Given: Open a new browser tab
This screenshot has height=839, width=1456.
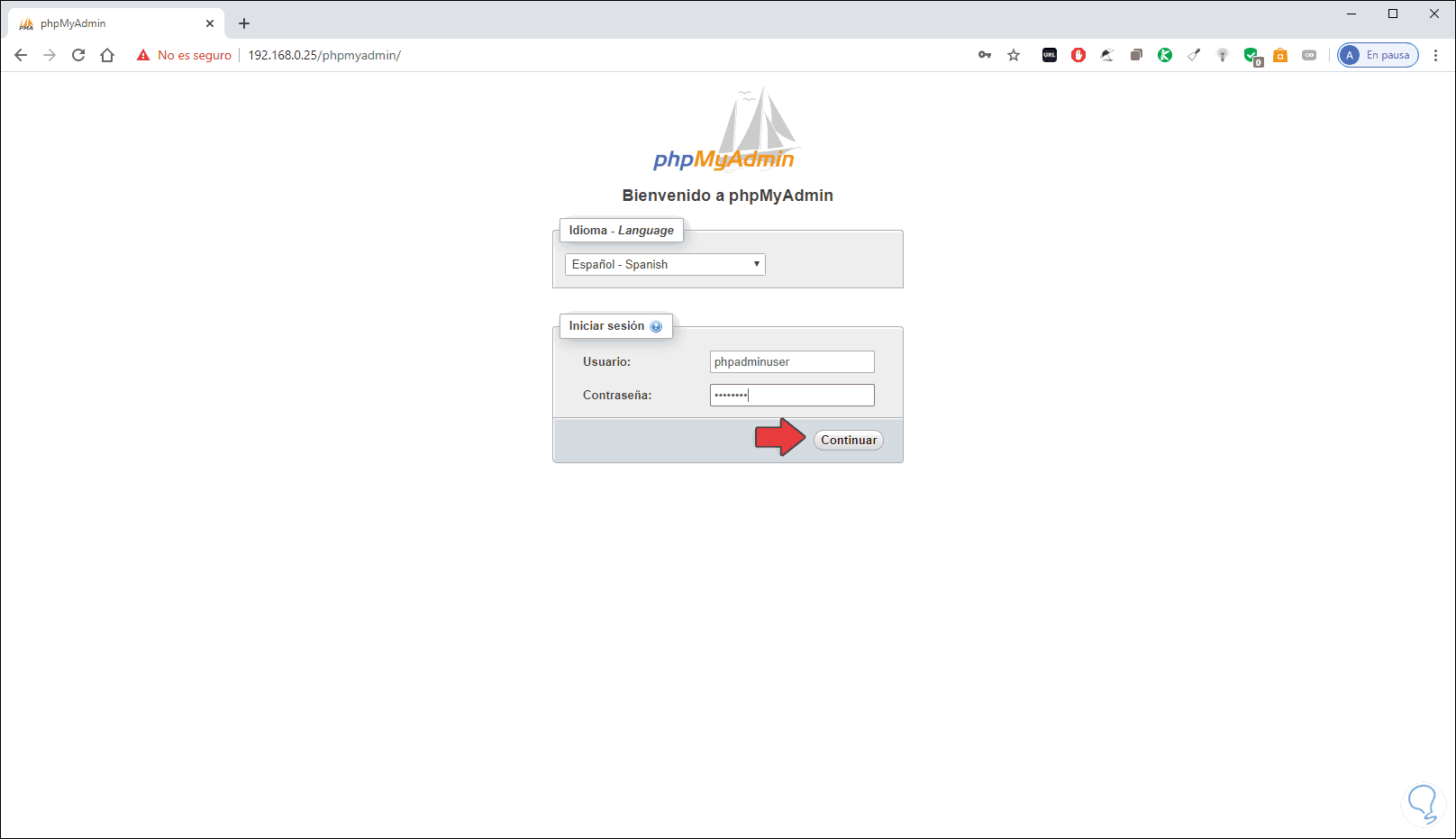Looking at the screenshot, I should pos(244,23).
